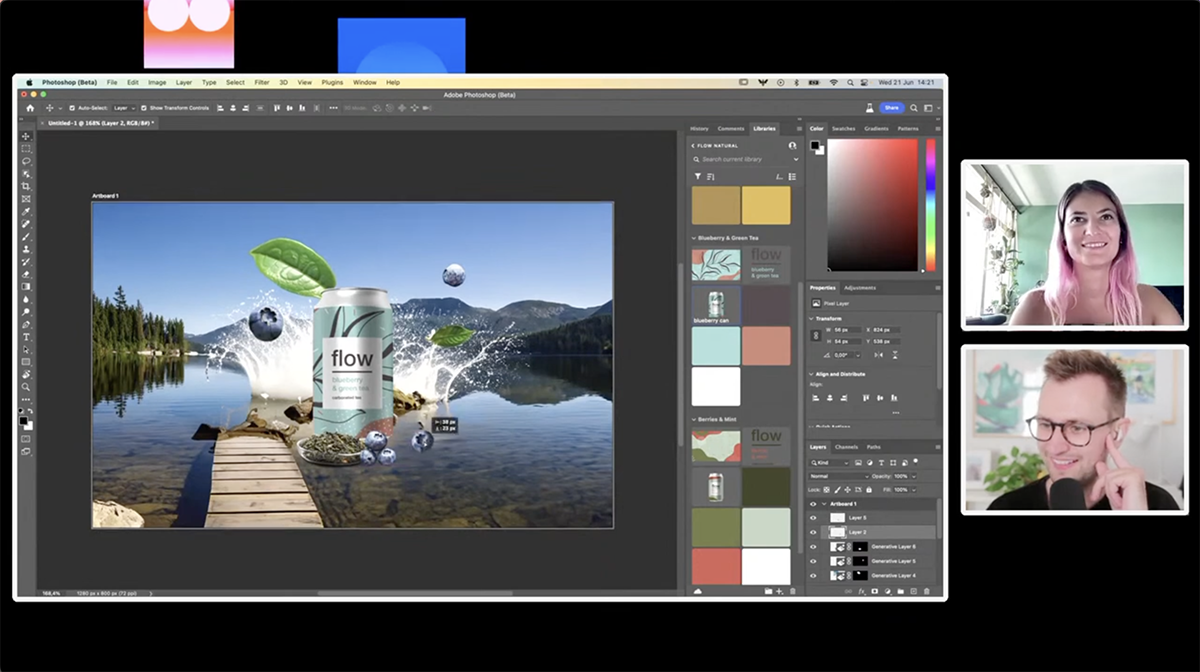Hide Generative Layer 4 eye icon
Image resolution: width=1200 pixels, height=672 pixels.
click(x=814, y=576)
